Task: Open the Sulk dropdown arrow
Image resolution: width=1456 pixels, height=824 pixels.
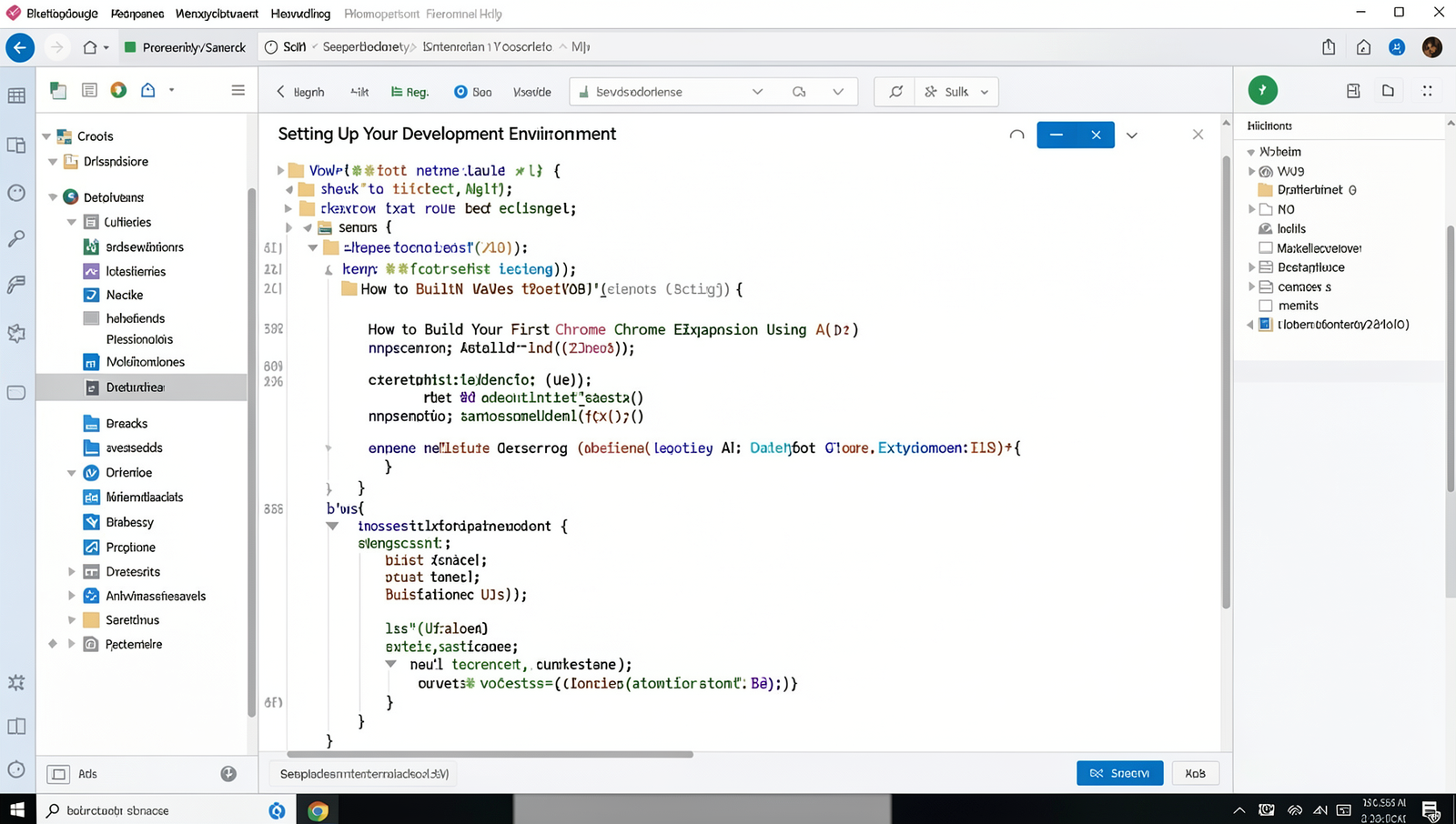Action: pyautogui.click(x=985, y=92)
